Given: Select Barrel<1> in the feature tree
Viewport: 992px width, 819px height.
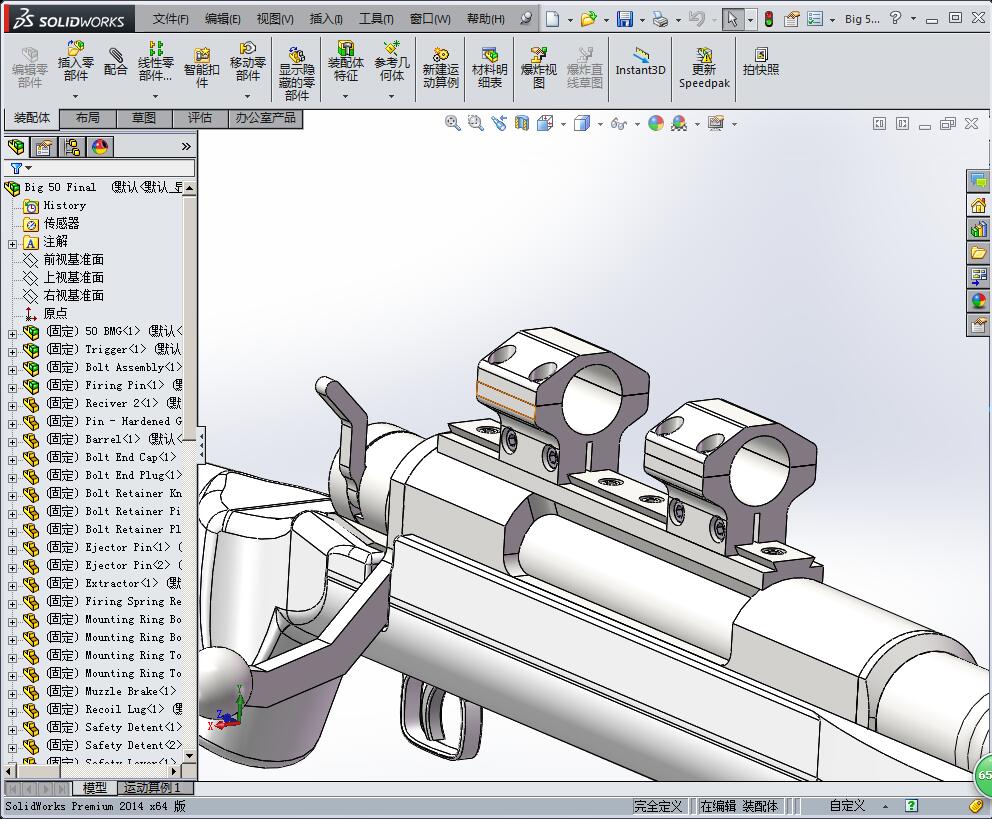Looking at the screenshot, I should (x=112, y=439).
